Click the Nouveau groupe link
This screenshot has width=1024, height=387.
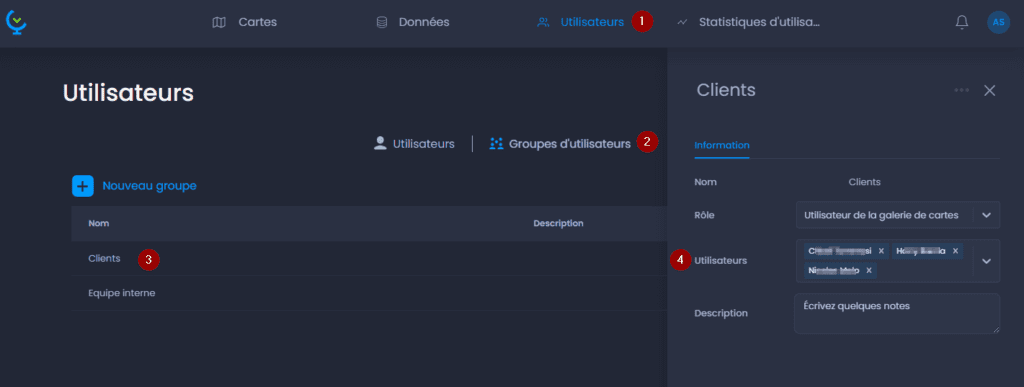tap(150, 186)
